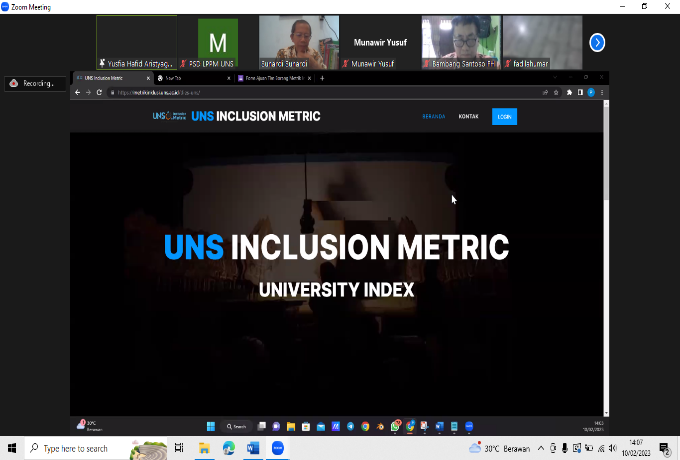This screenshot has width=680, height=460.
Task: Close the Form Ajuan browser tab
Action: pos(309,78)
